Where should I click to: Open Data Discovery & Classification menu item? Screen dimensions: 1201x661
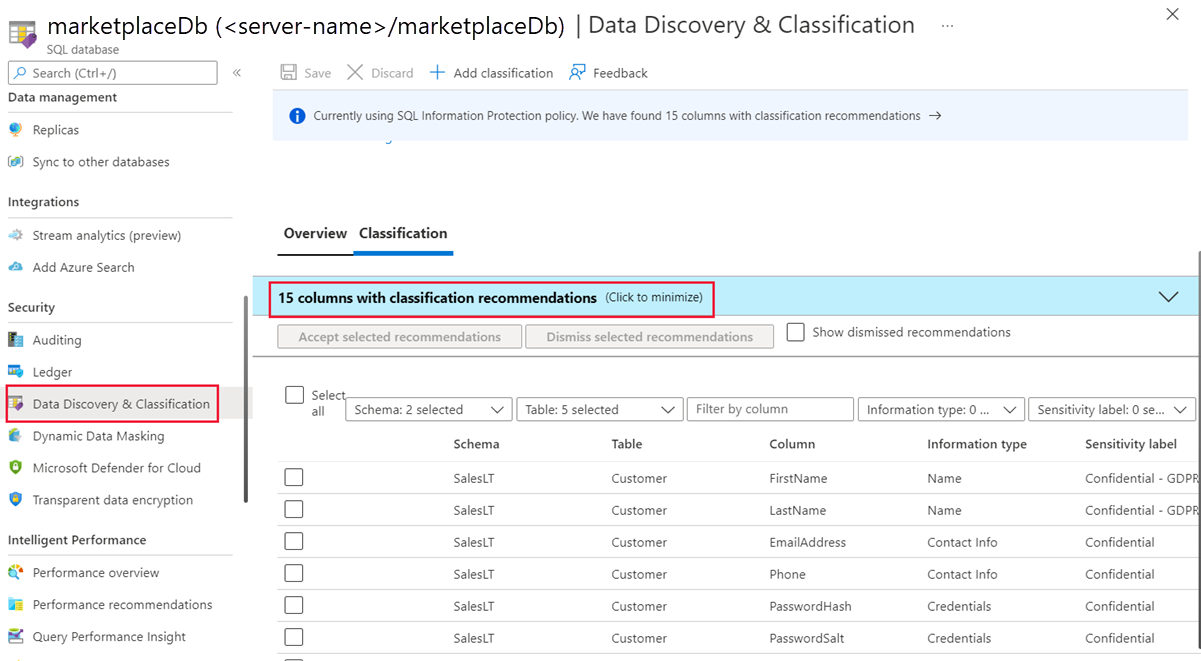point(121,404)
